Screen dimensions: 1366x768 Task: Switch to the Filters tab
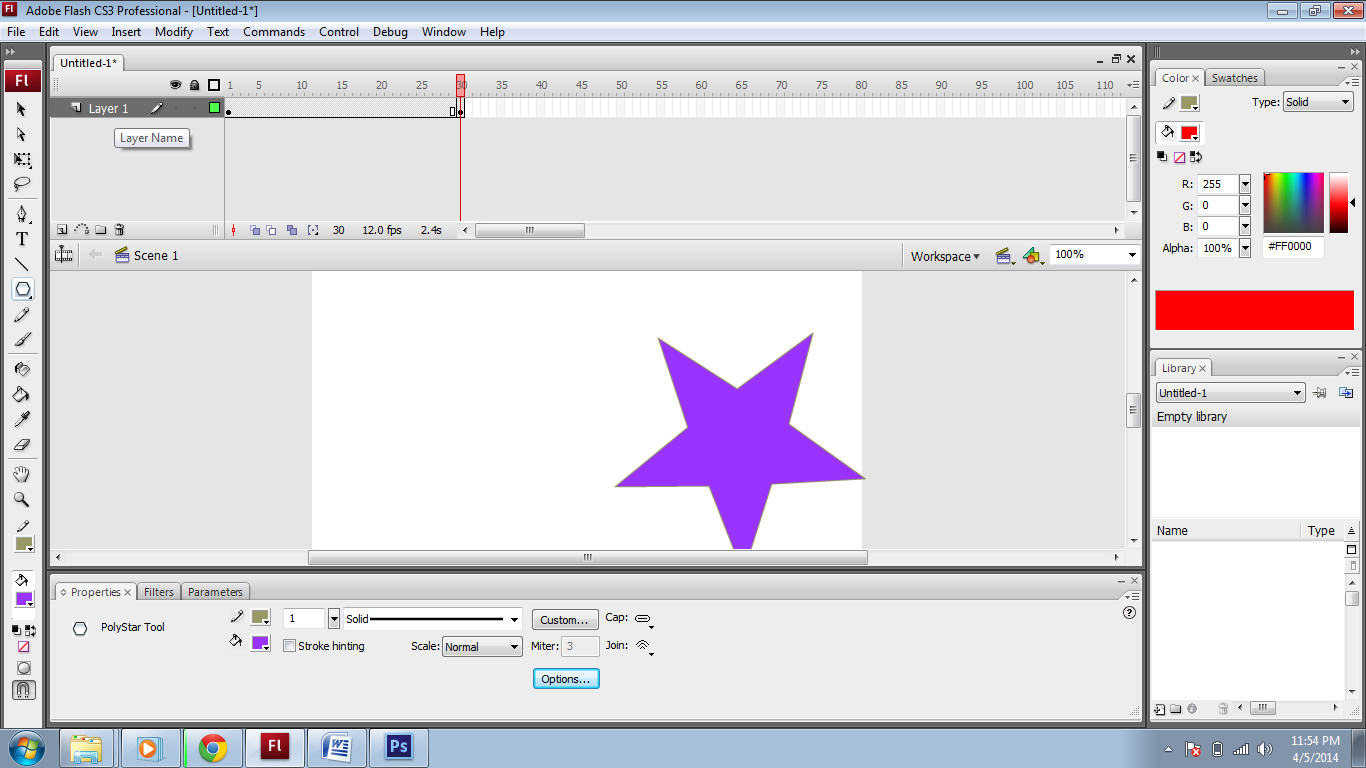point(158,591)
